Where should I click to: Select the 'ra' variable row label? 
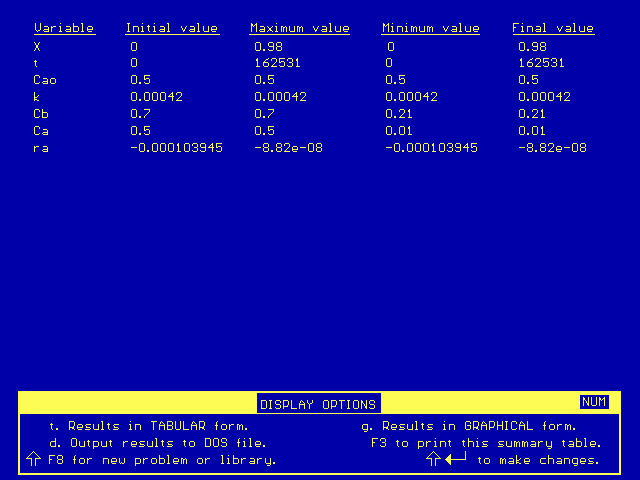pyautogui.click(x=40, y=148)
